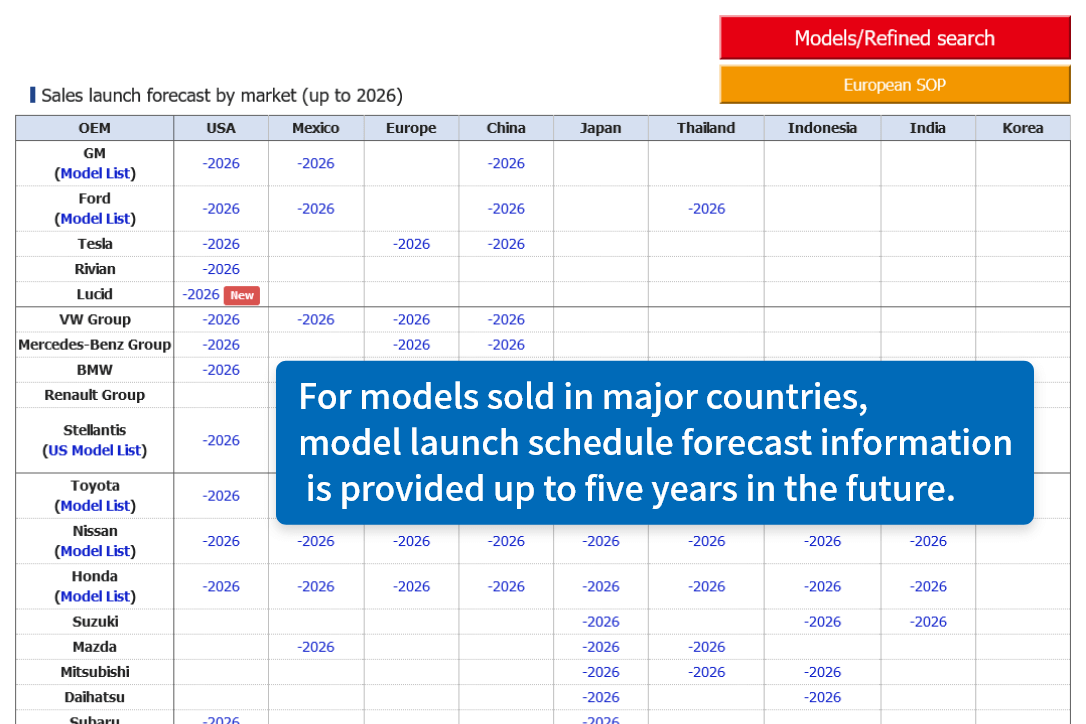Click Mazda's -2026 Mexico link

pos(316,646)
